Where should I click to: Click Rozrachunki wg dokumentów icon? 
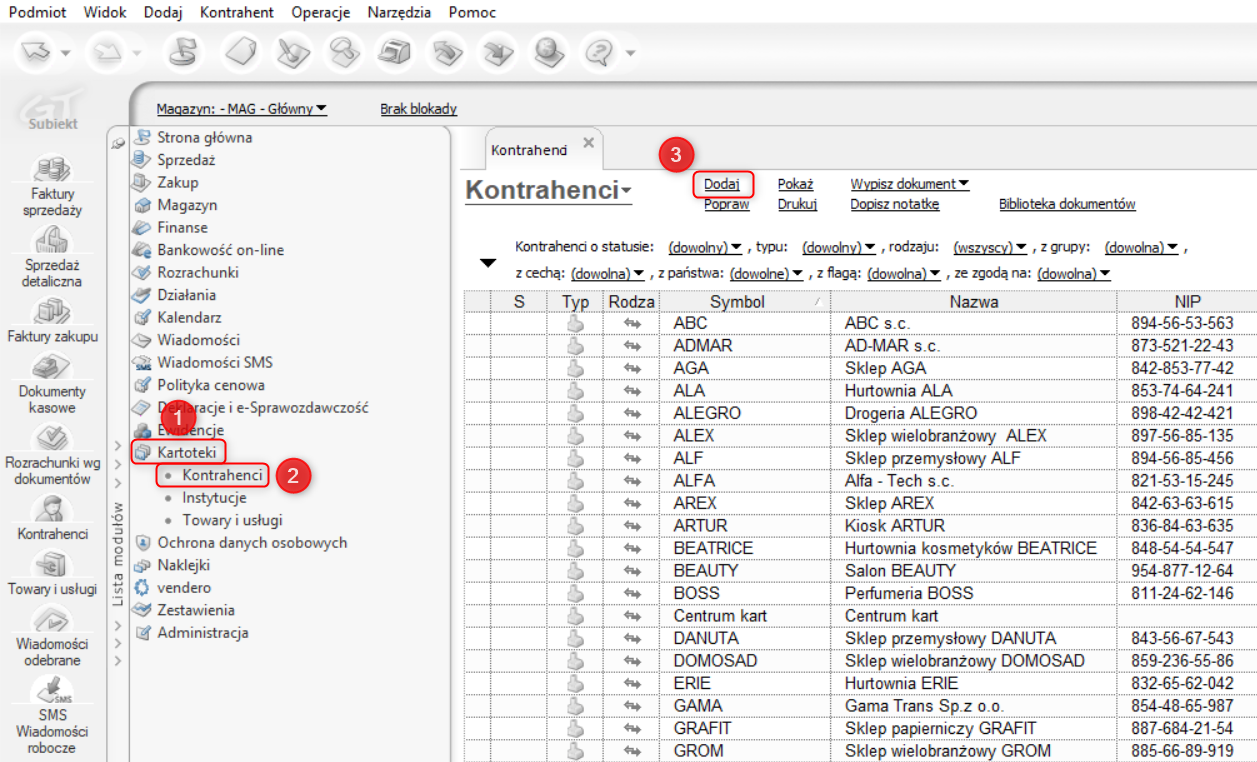(x=52, y=438)
